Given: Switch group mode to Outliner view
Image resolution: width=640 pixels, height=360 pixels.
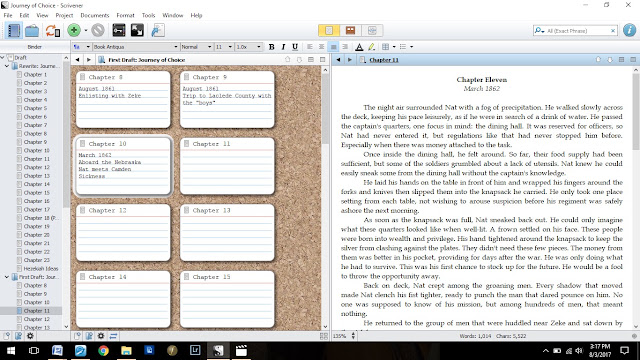Looking at the screenshot, I should tap(372, 31).
